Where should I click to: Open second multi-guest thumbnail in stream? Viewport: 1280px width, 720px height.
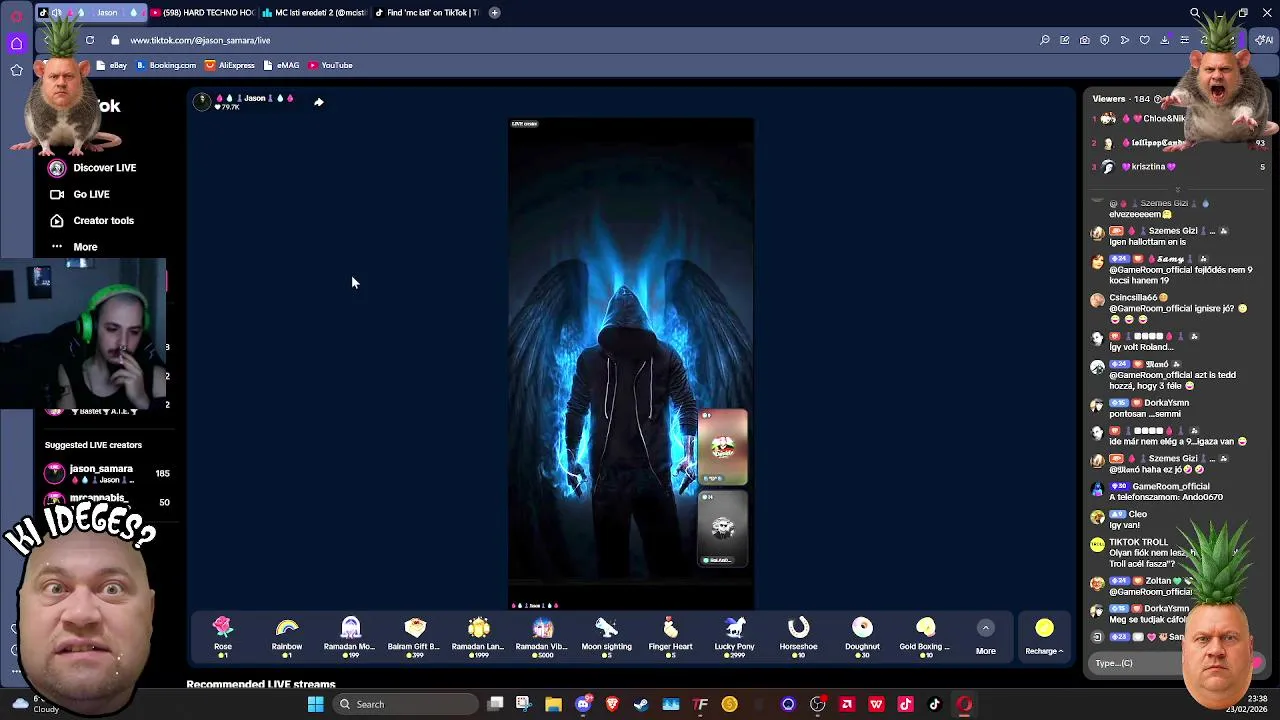point(722,528)
